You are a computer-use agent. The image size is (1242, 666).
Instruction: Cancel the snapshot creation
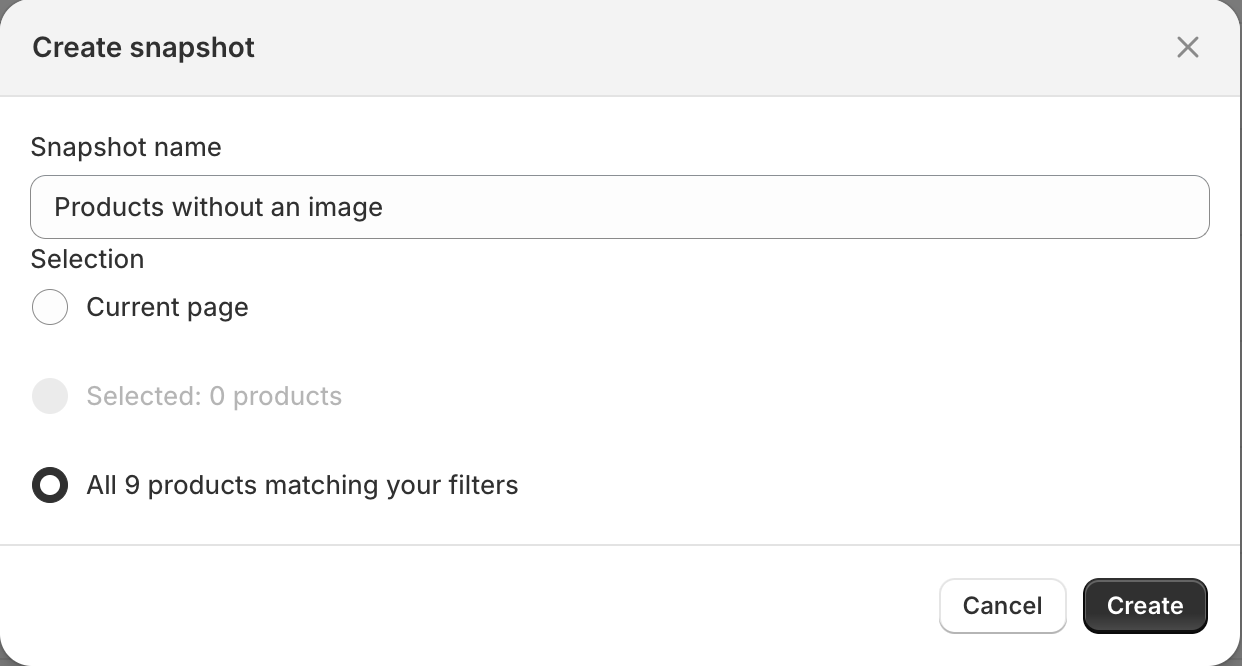tap(1002, 606)
